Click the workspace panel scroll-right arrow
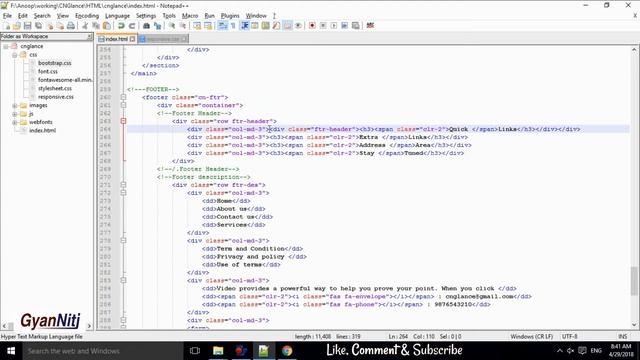Image resolution: width=640 pixels, height=360 pixels. 89,326
